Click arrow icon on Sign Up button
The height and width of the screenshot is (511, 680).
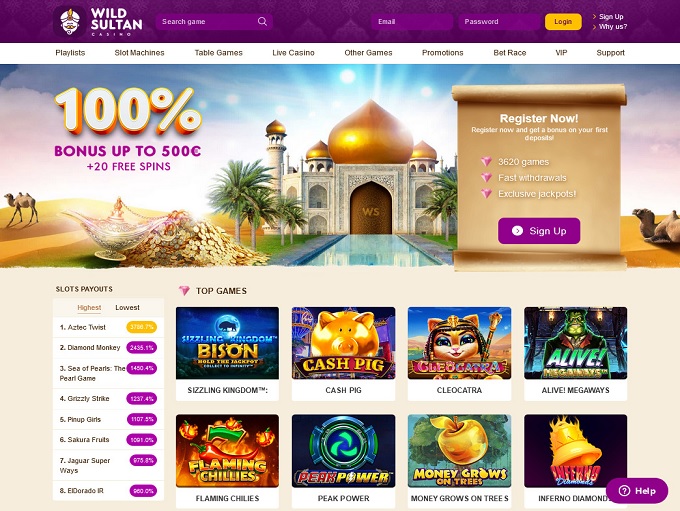coord(517,231)
